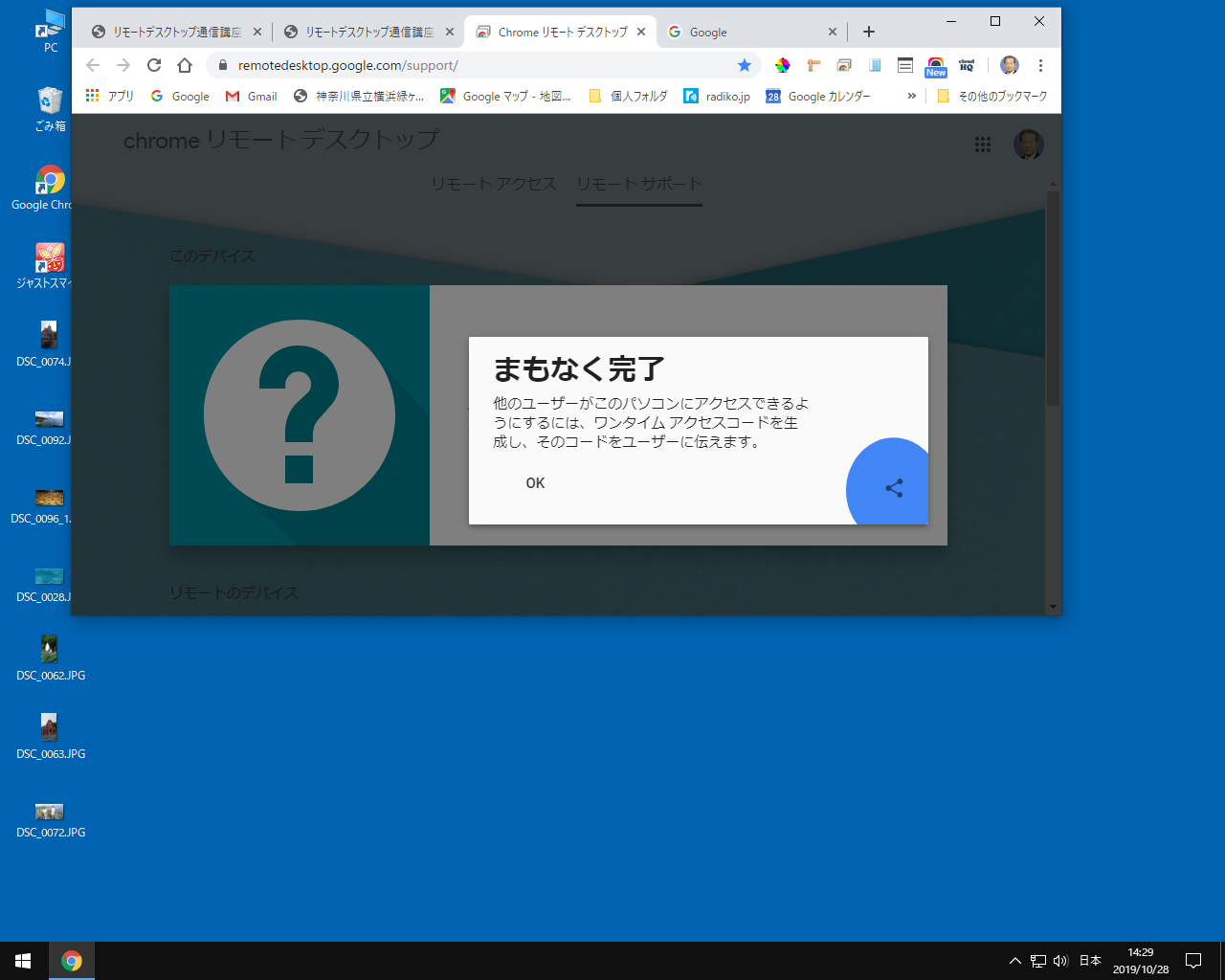Select the DSC_0063.JPG desktop file

51,737
